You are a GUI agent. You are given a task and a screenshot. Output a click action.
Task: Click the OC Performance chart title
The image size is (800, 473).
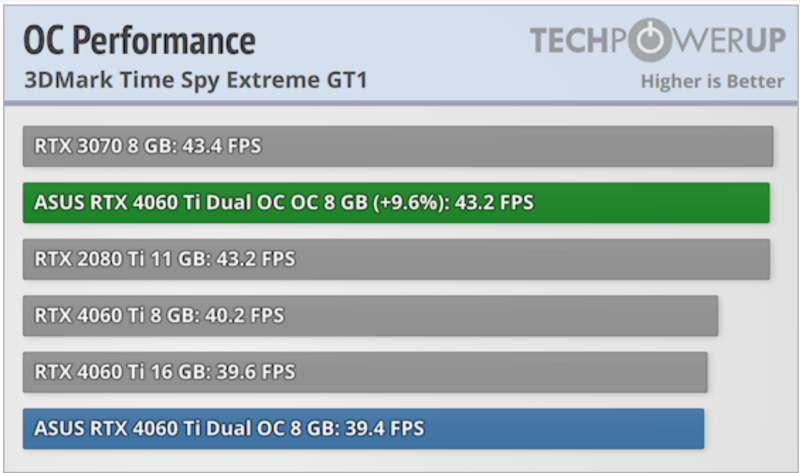(139, 40)
